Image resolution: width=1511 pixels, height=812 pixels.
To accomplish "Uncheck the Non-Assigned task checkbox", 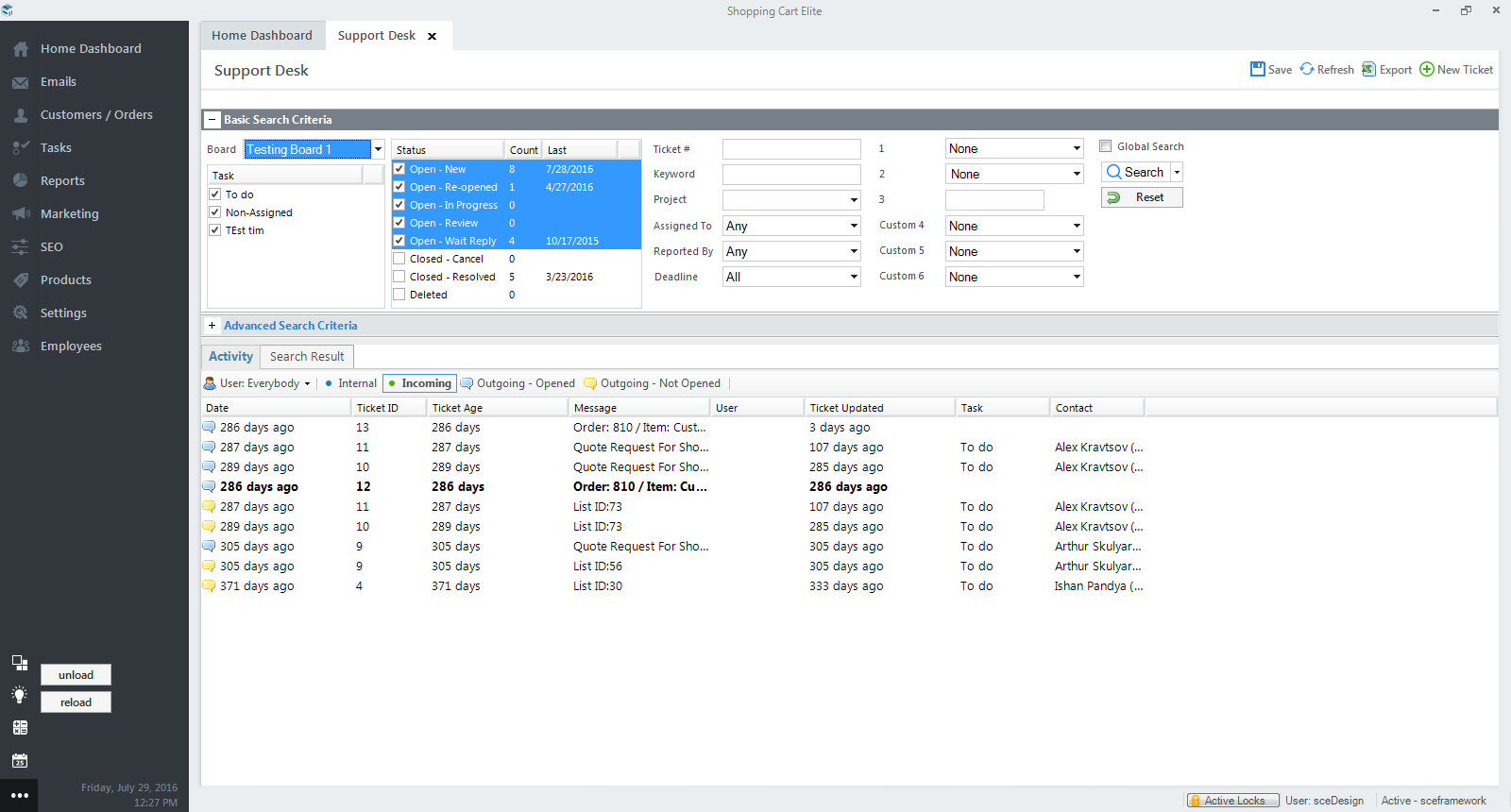I will pos(215,212).
